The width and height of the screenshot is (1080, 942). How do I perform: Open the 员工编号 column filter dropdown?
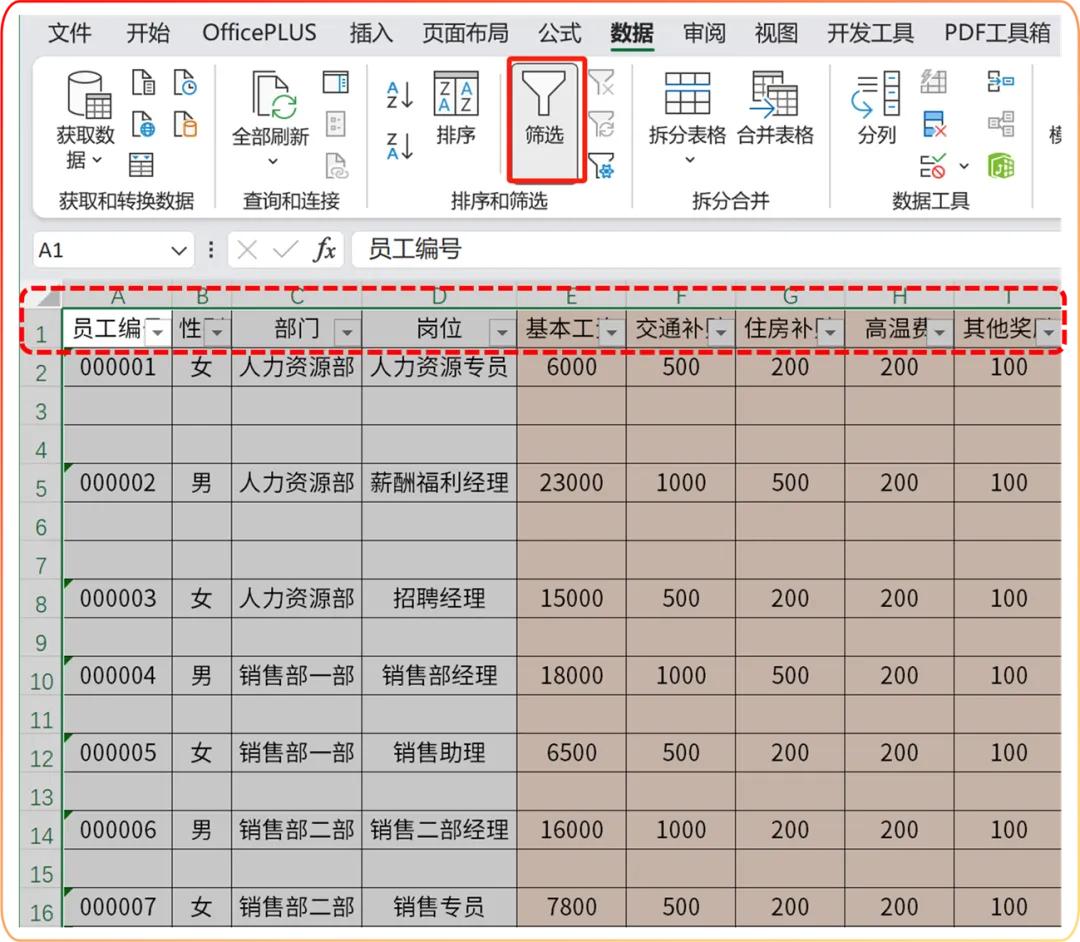pos(158,333)
